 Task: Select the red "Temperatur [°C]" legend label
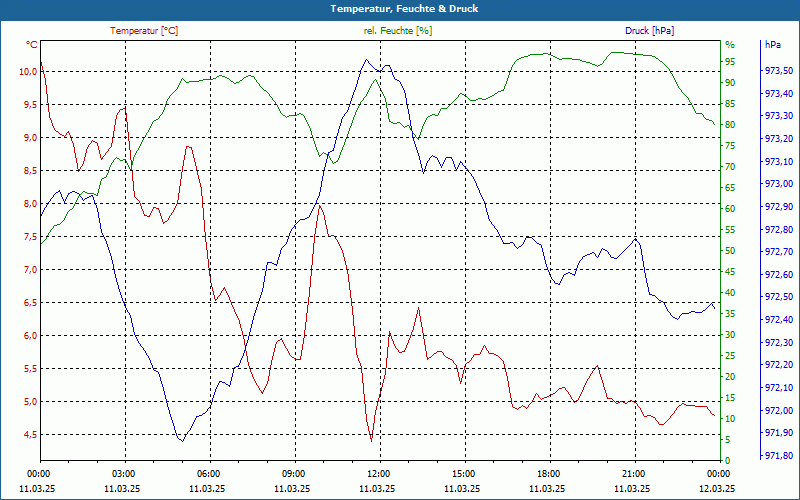(144, 31)
